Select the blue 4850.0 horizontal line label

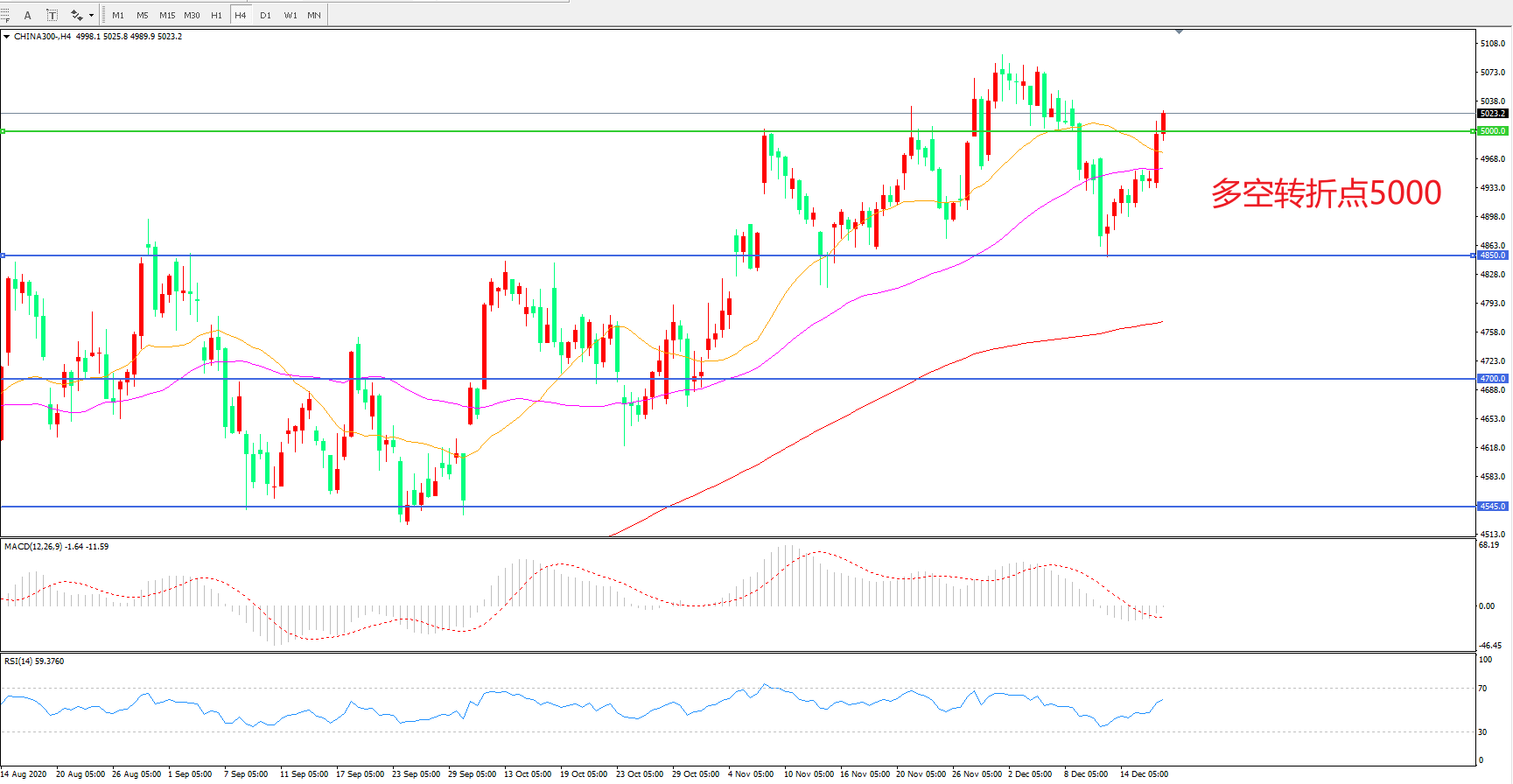(x=1492, y=255)
